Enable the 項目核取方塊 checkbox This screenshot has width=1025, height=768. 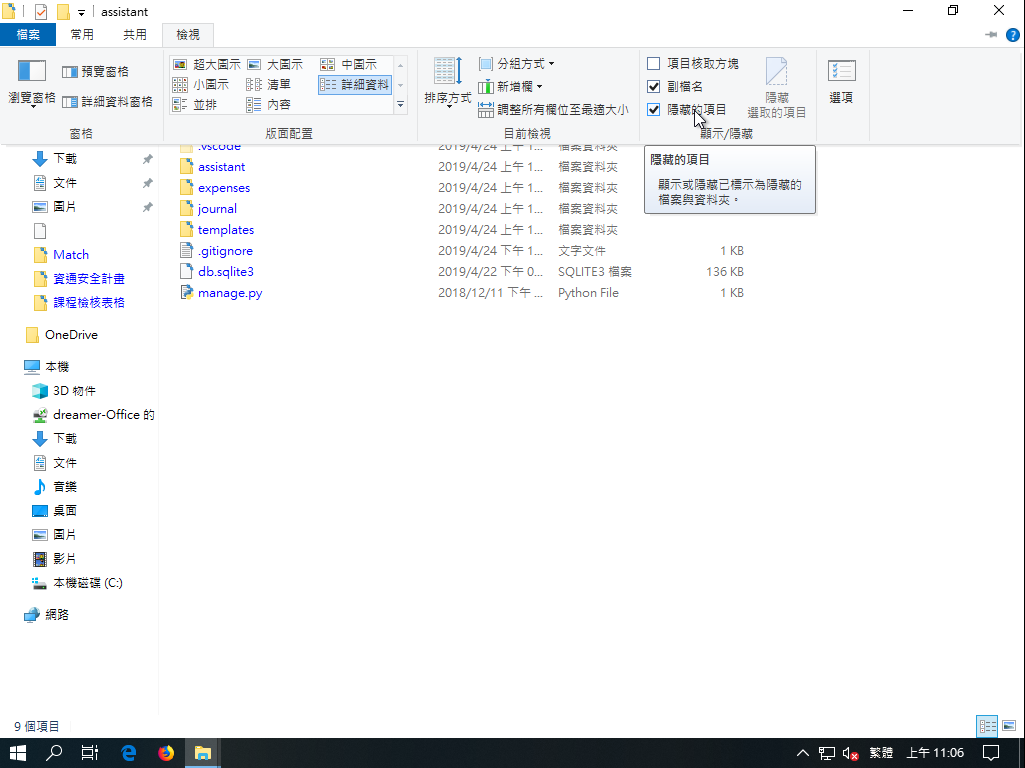[x=654, y=64]
